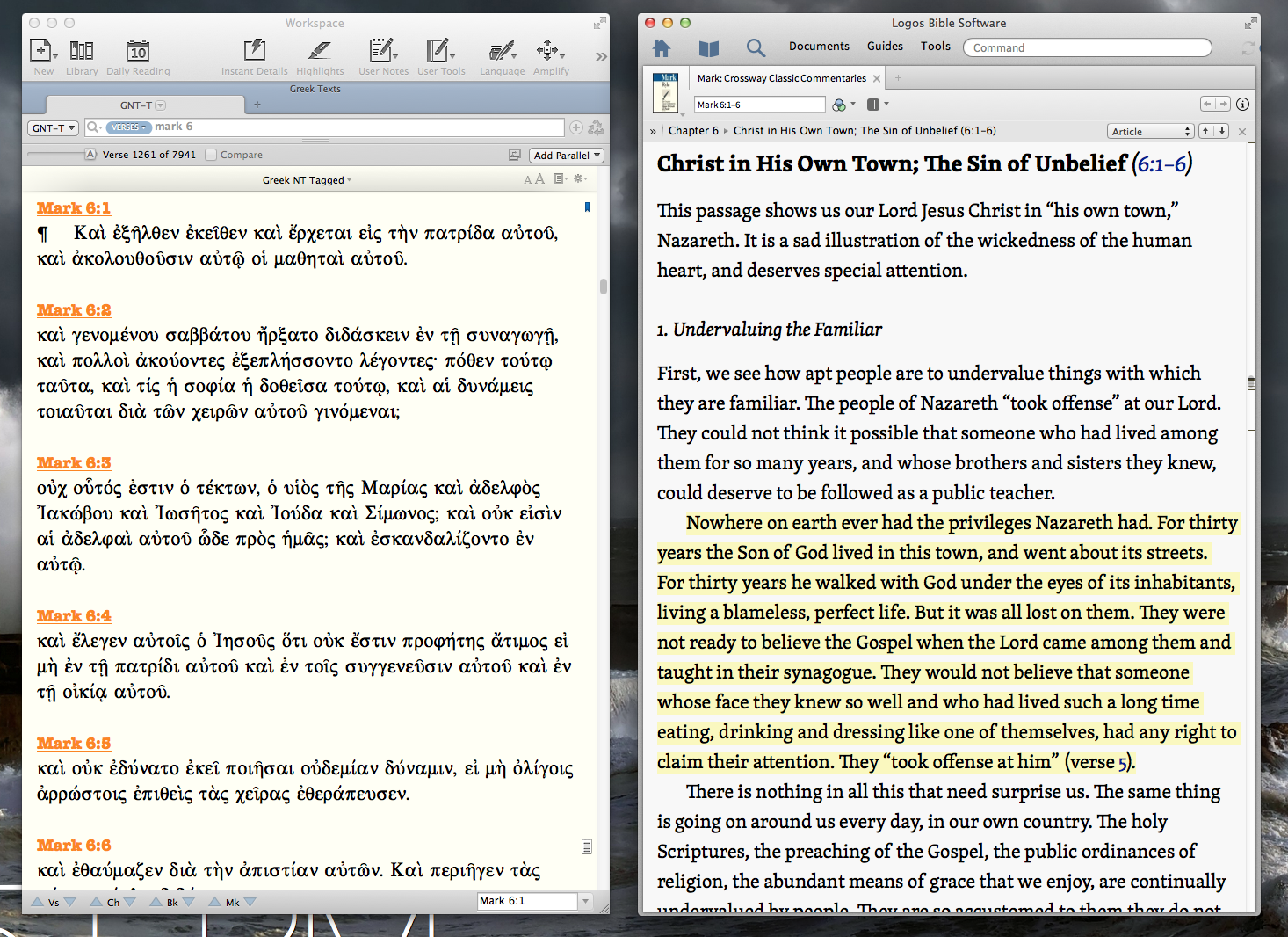
Task: Click the Greek text pane scrollbar
Action: (604, 287)
